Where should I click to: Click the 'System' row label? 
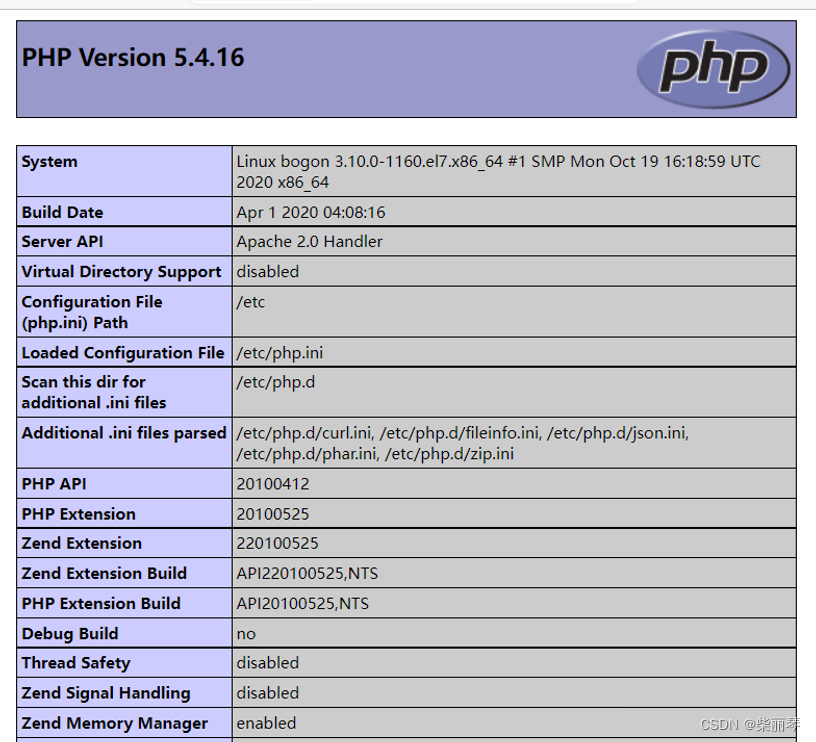pos(49,161)
